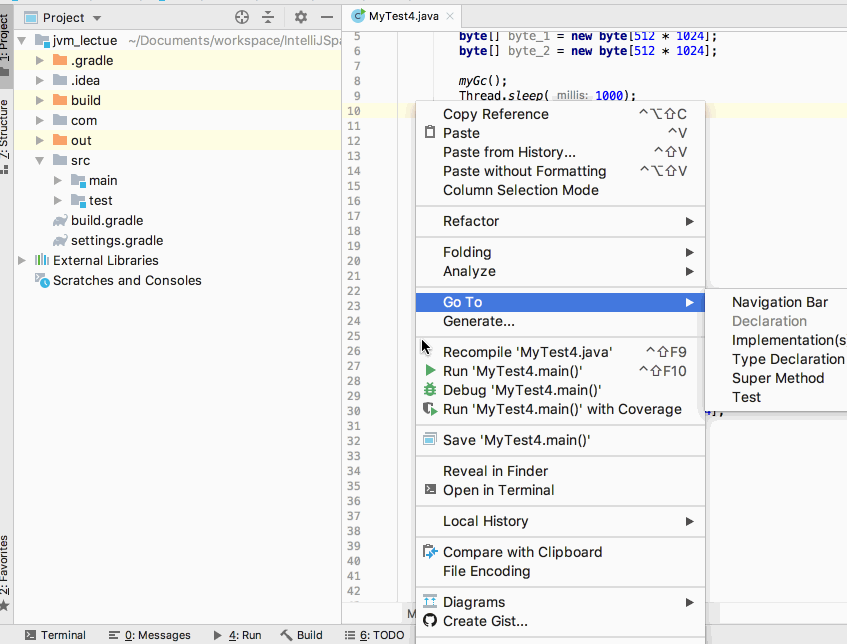Toggle the Structure side tab
Screen dimensions: 847x644
tap(5, 136)
